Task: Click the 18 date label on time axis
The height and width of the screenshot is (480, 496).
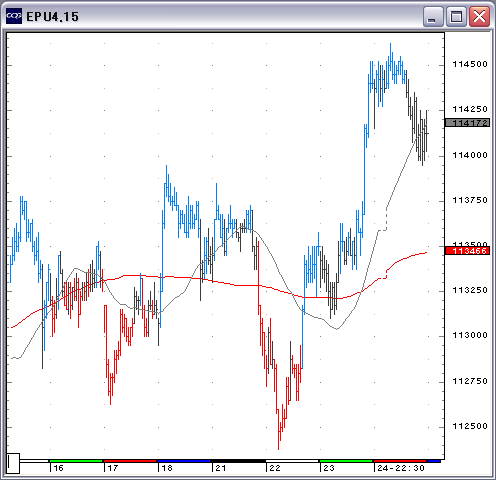Action: tap(167, 468)
